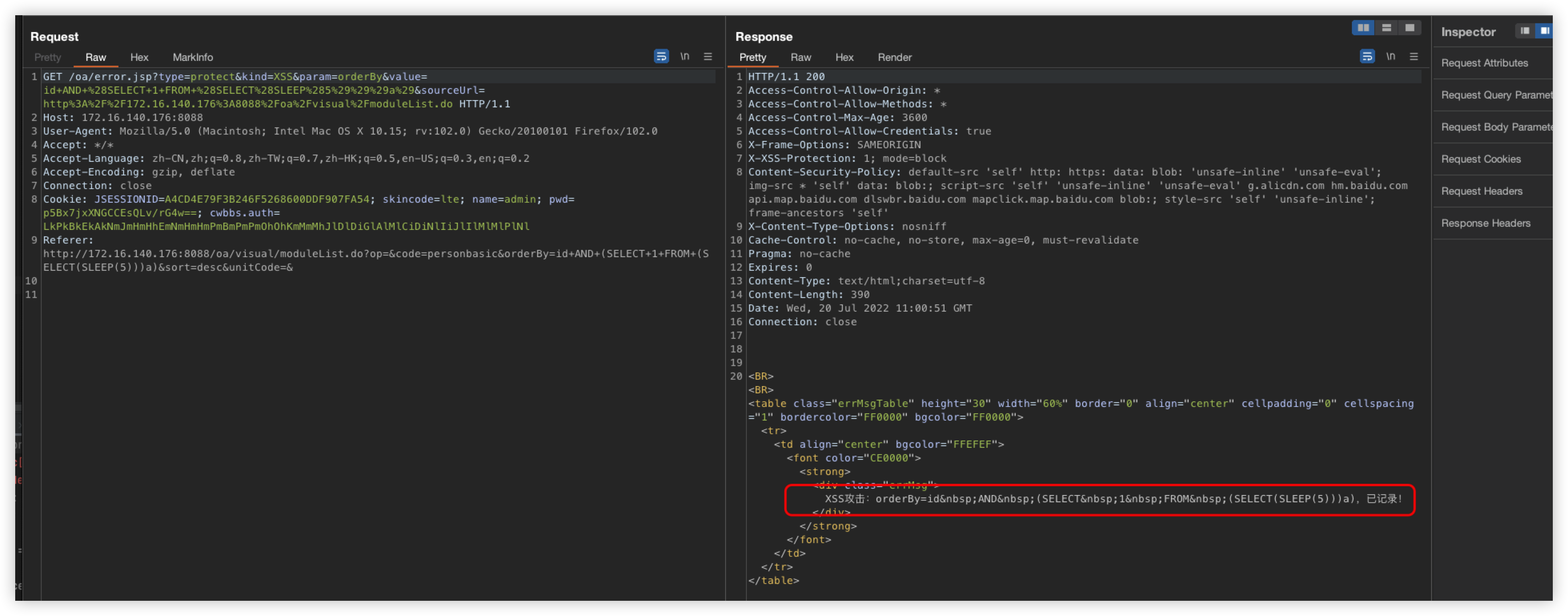
Task: Switch Response view to Raw tab
Action: (800, 57)
